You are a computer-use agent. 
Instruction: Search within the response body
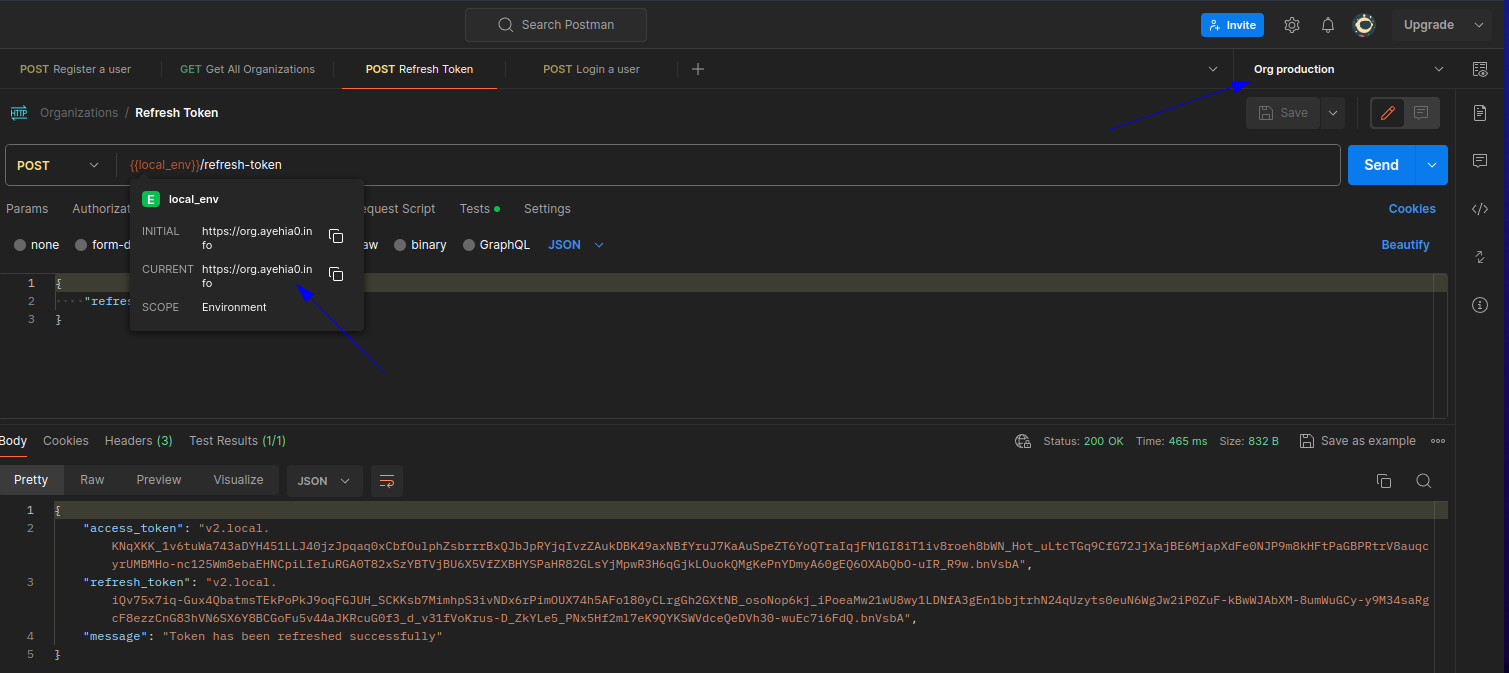(1423, 481)
